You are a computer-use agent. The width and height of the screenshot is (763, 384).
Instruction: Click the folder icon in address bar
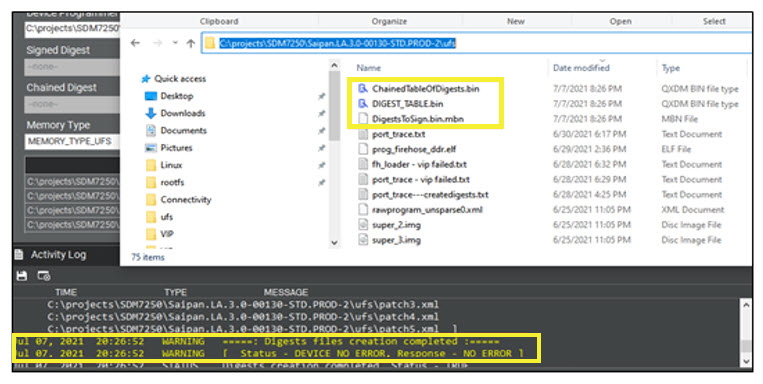point(210,43)
